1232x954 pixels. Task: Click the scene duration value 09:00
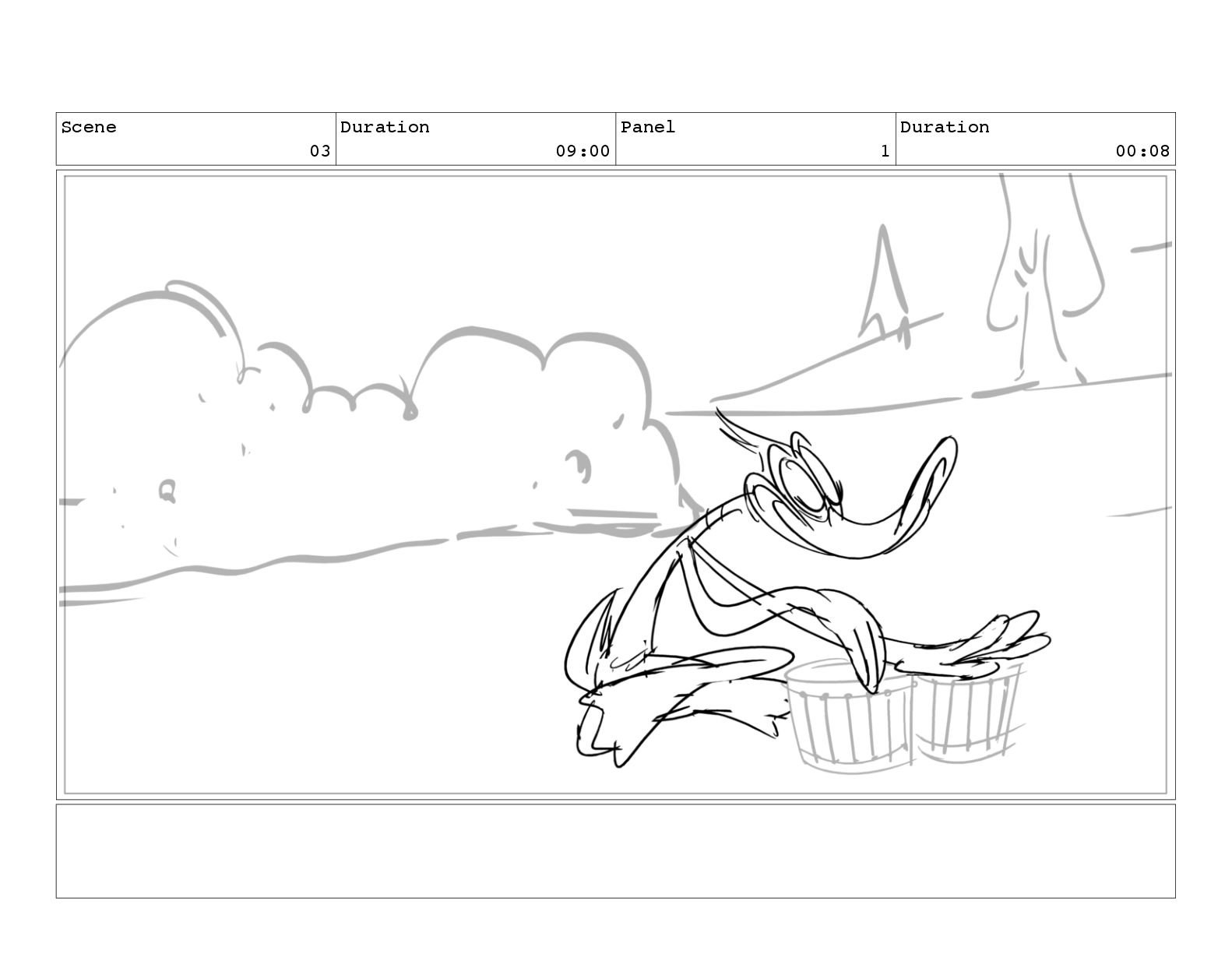pos(583,151)
